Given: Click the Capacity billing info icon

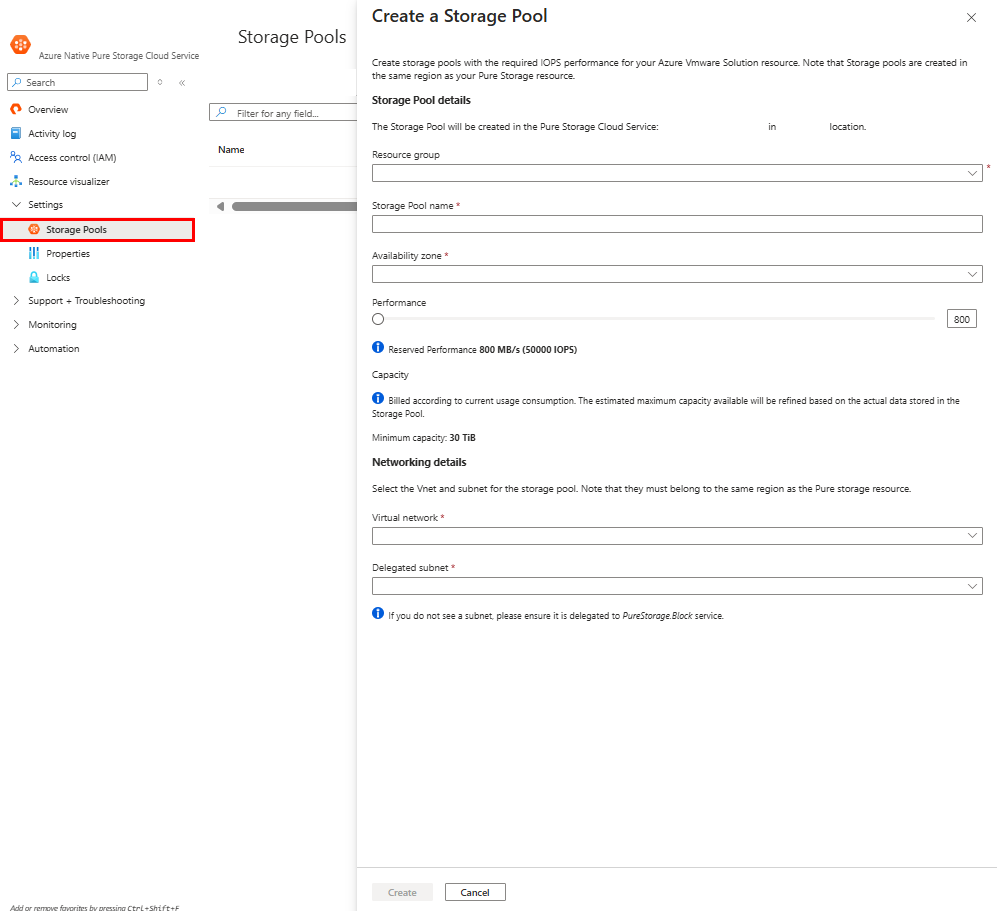Looking at the screenshot, I should [x=378, y=397].
